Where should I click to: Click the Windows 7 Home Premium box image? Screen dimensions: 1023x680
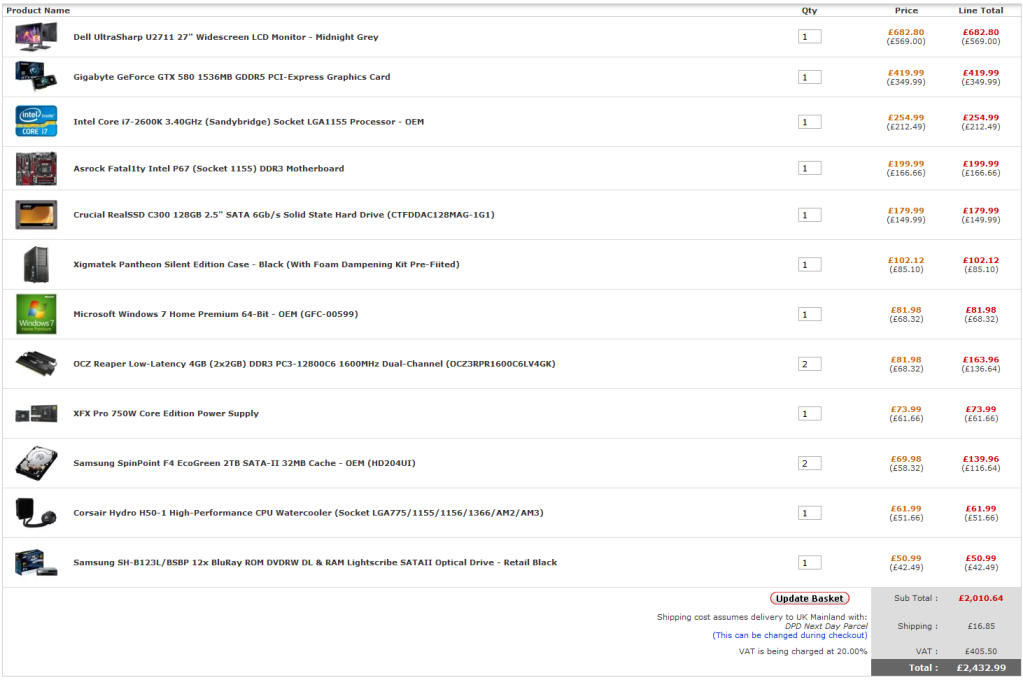pos(36,314)
